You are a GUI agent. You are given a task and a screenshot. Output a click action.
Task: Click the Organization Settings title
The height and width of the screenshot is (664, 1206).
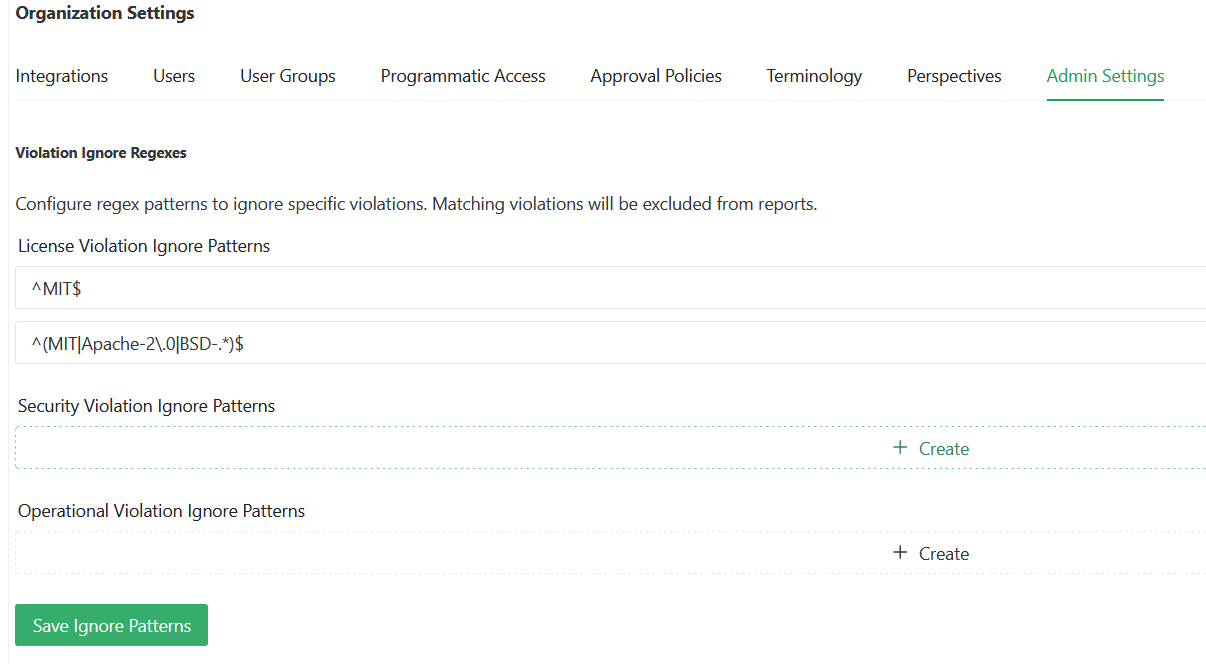click(104, 13)
